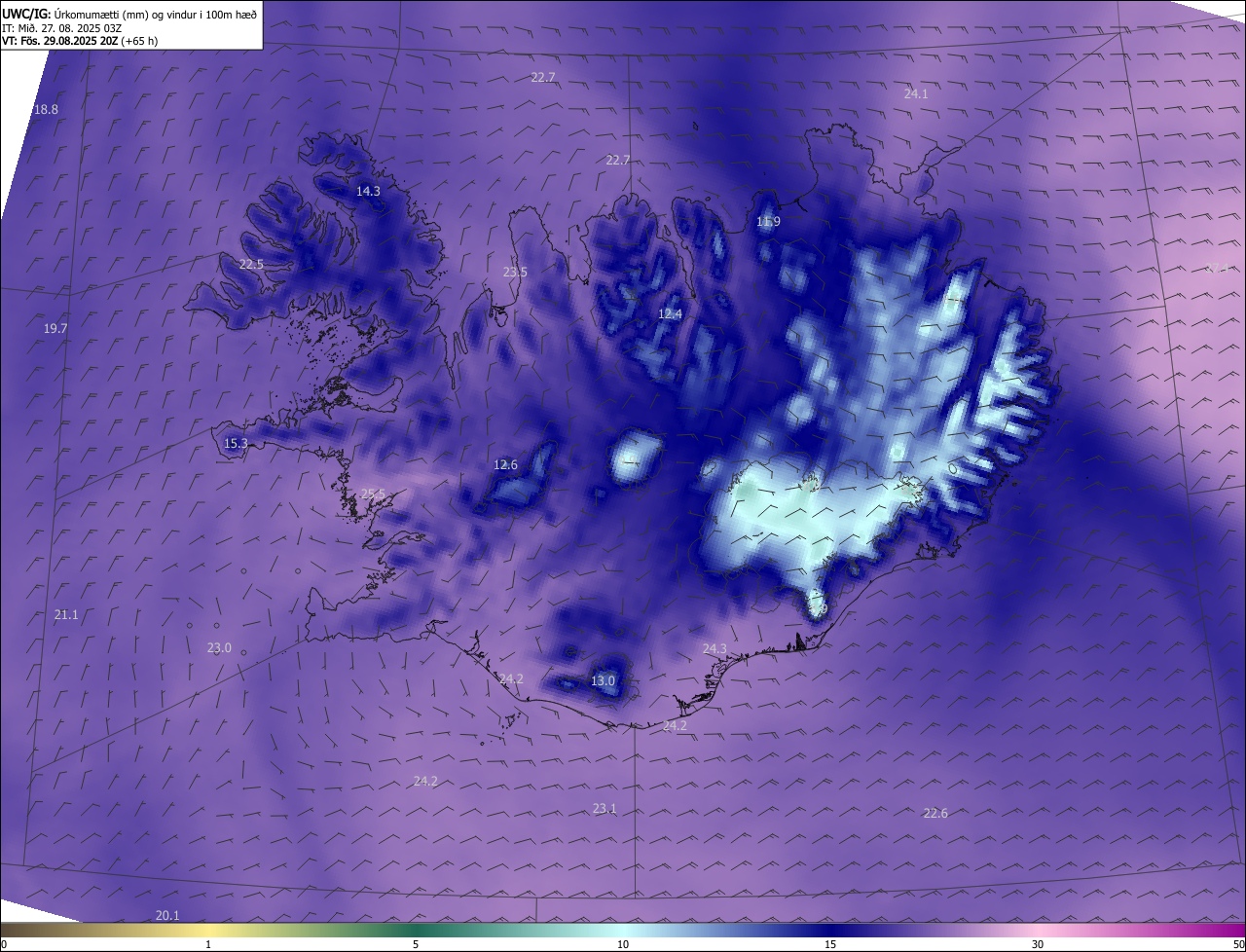The image size is (1246, 952).
Task: Click the map value 18.8
Action: coord(46,110)
